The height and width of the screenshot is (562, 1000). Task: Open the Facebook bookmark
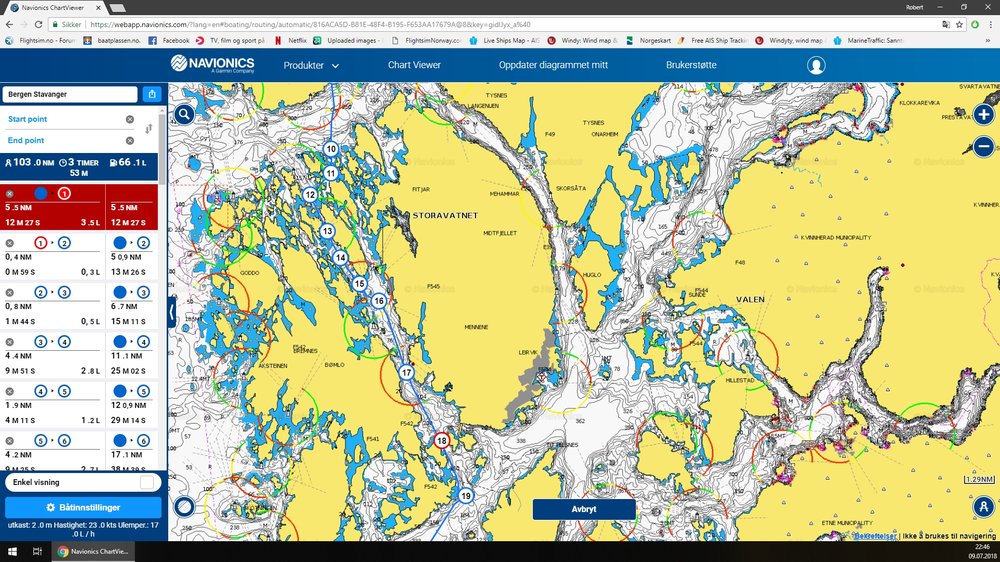(169, 40)
